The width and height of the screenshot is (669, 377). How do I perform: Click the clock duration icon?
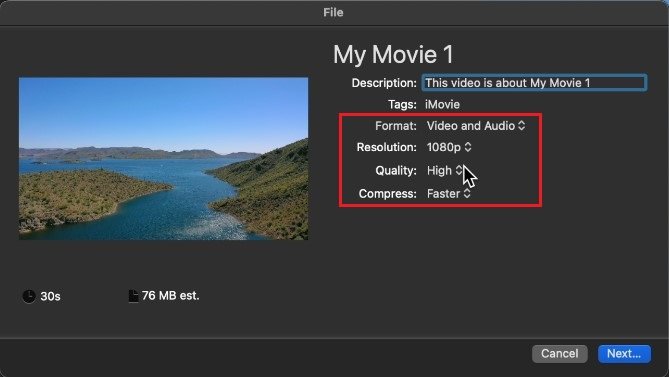click(x=29, y=296)
